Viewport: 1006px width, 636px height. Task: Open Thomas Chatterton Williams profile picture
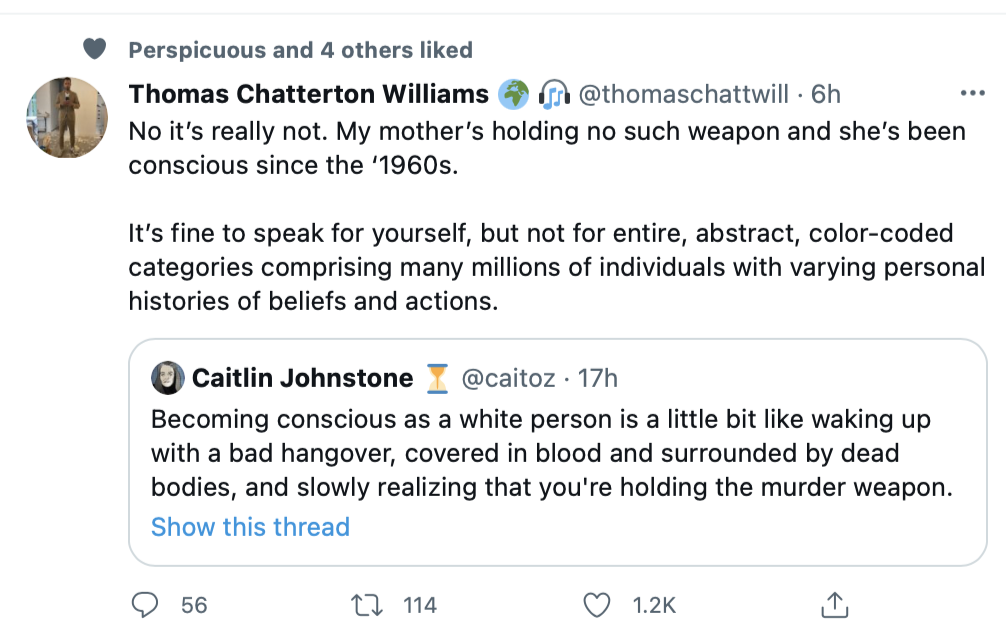tap(67, 117)
